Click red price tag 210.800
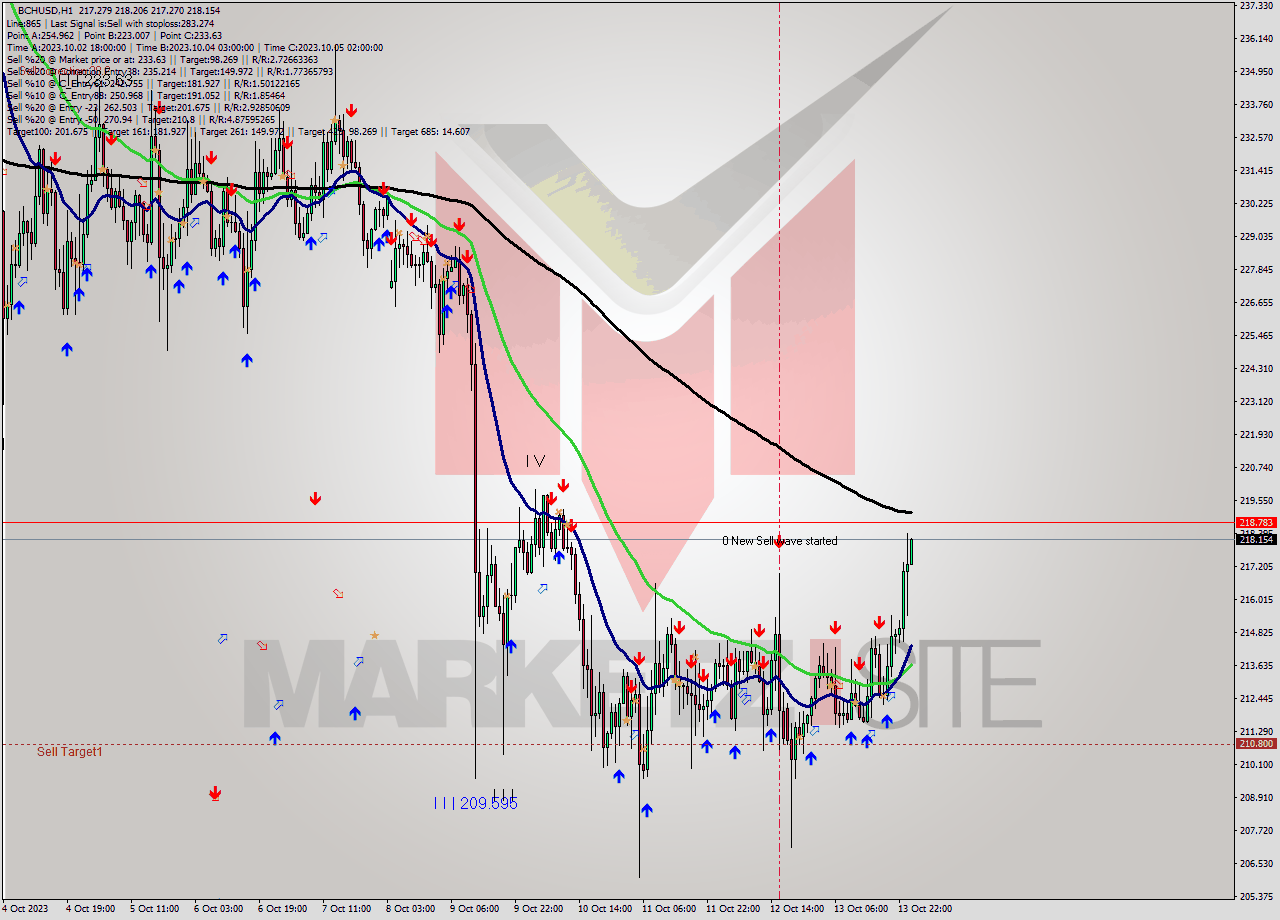This screenshot has width=1280, height=920. point(1256,743)
